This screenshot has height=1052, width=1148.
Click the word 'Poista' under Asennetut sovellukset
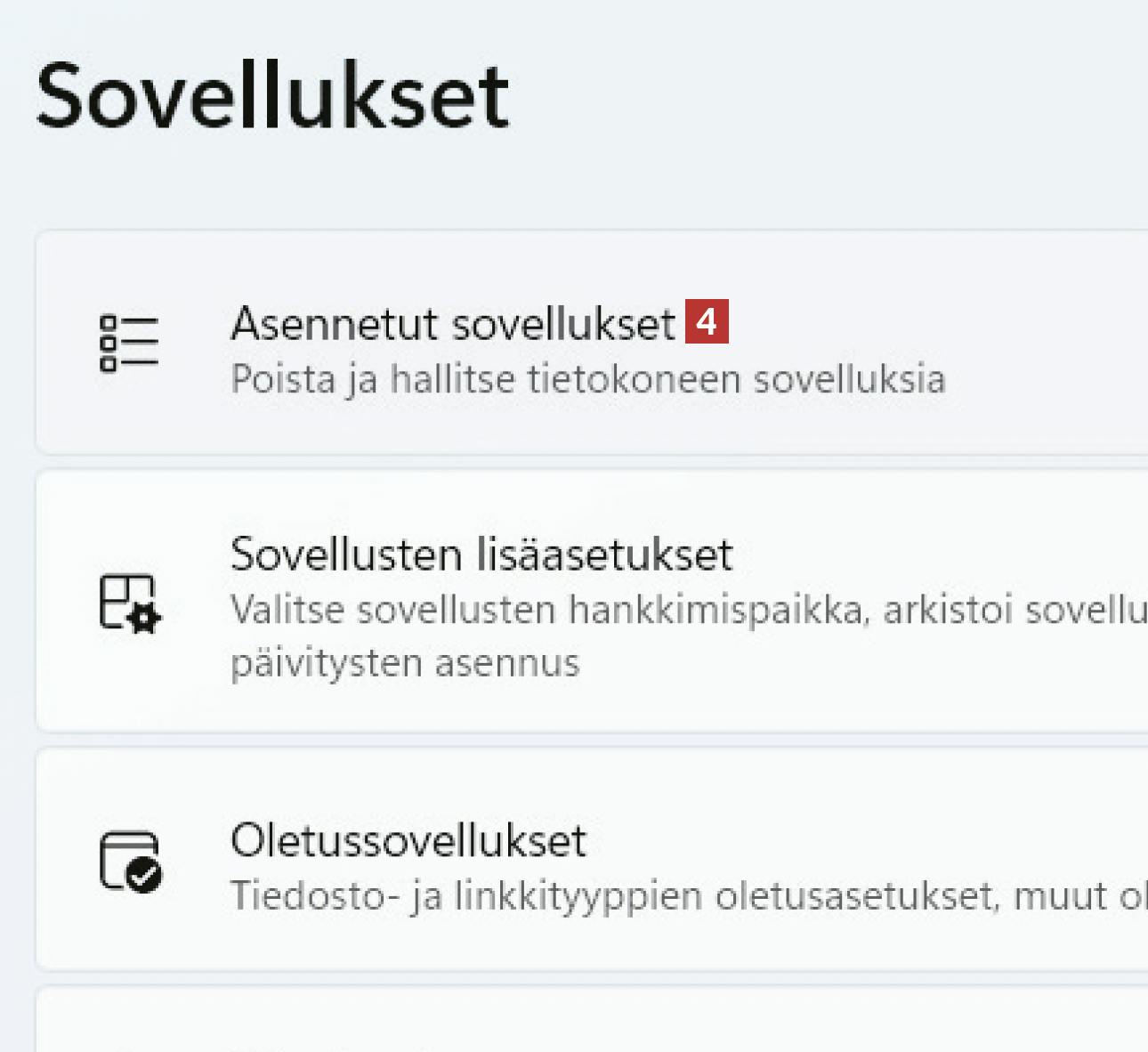pos(282,379)
